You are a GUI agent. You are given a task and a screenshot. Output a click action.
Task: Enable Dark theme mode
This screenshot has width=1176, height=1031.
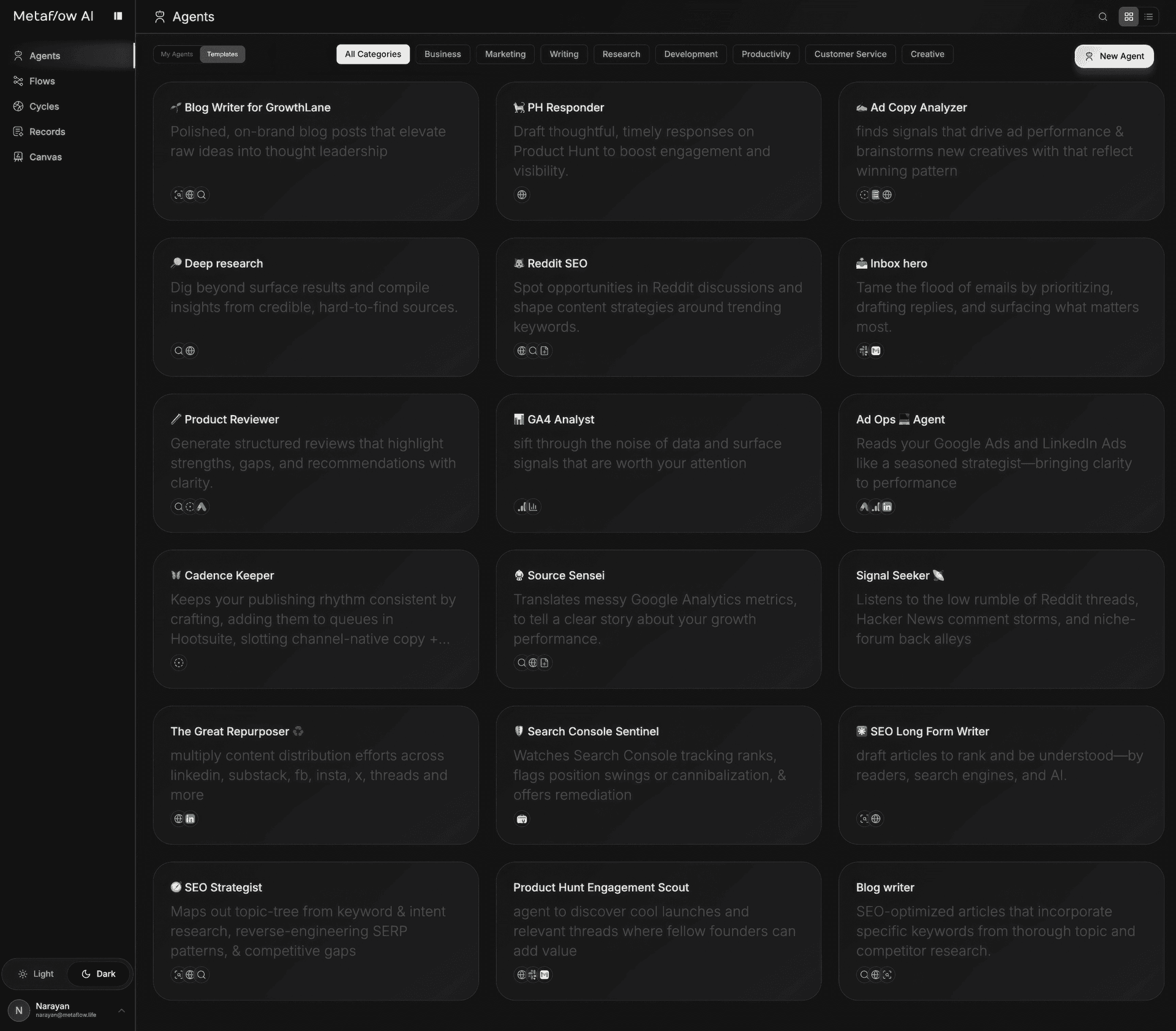(99, 973)
